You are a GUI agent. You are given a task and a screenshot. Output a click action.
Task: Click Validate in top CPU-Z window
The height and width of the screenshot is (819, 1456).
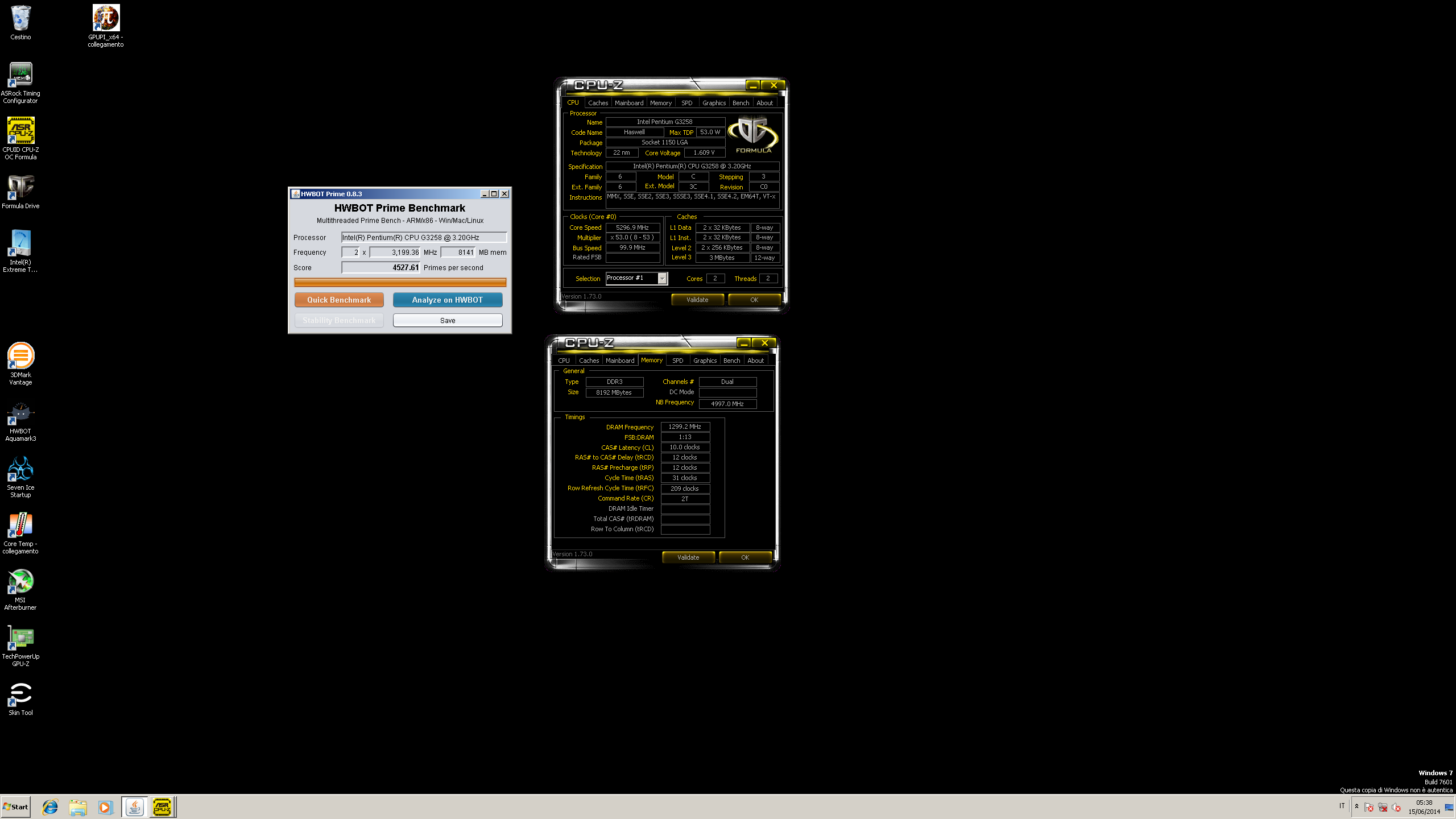tap(697, 300)
